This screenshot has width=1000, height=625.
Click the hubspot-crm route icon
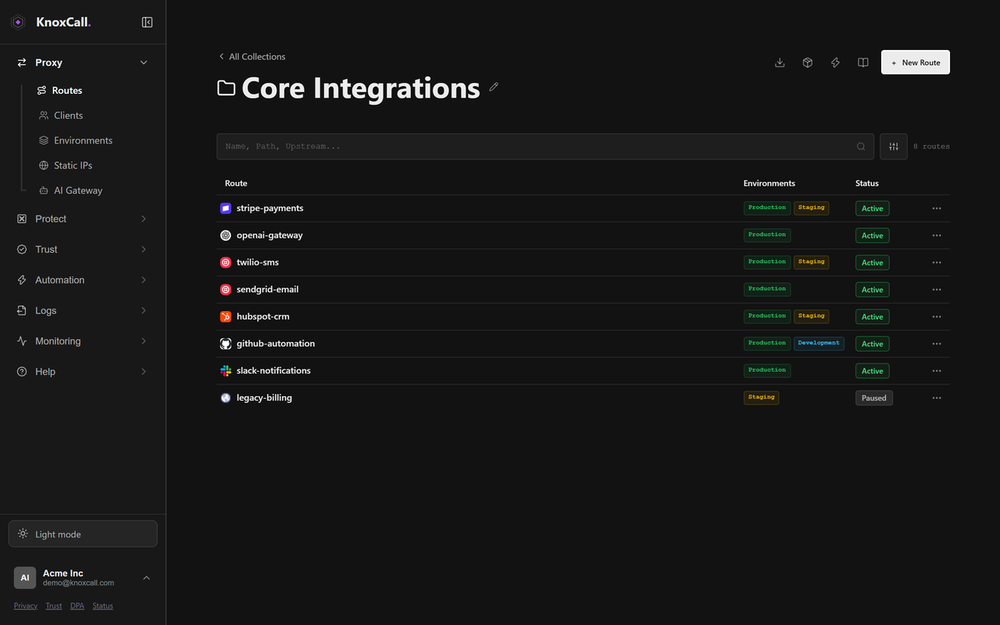pos(225,316)
